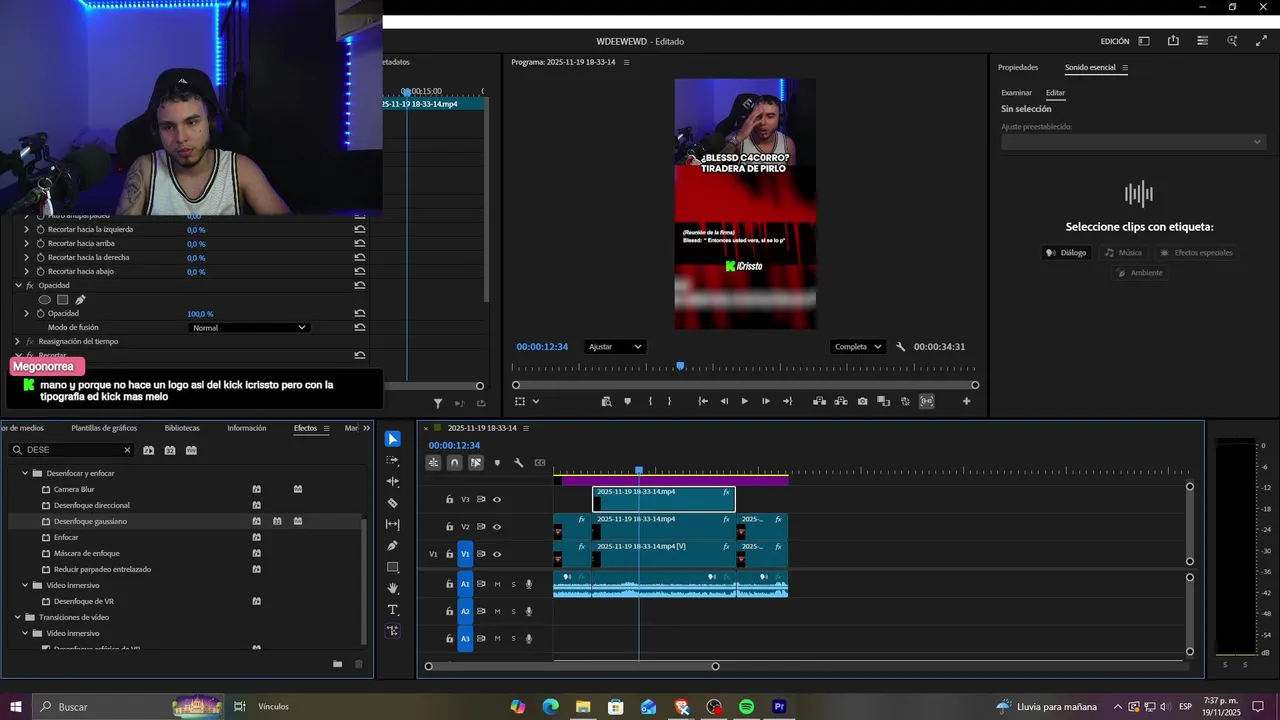The image size is (1280, 720).
Task: Switch to the Propiedades tab
Action: 1018,67
